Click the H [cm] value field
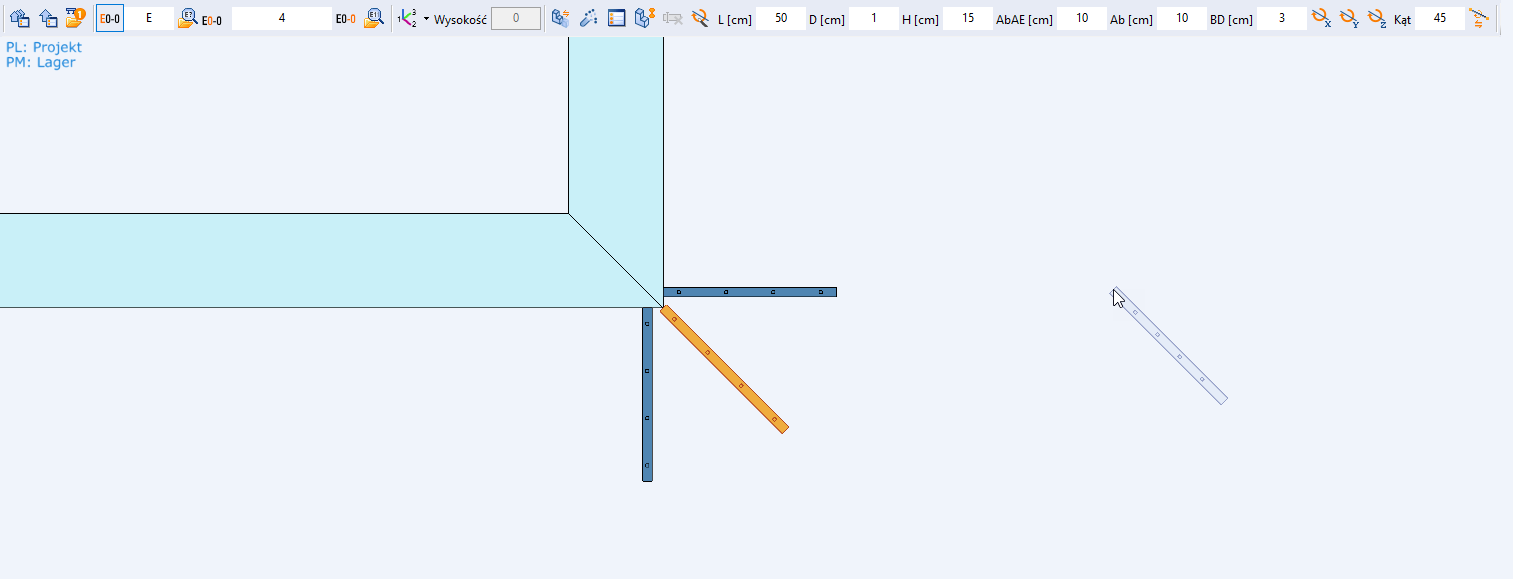Screen dimensions: 1513x579 point(967,18)
